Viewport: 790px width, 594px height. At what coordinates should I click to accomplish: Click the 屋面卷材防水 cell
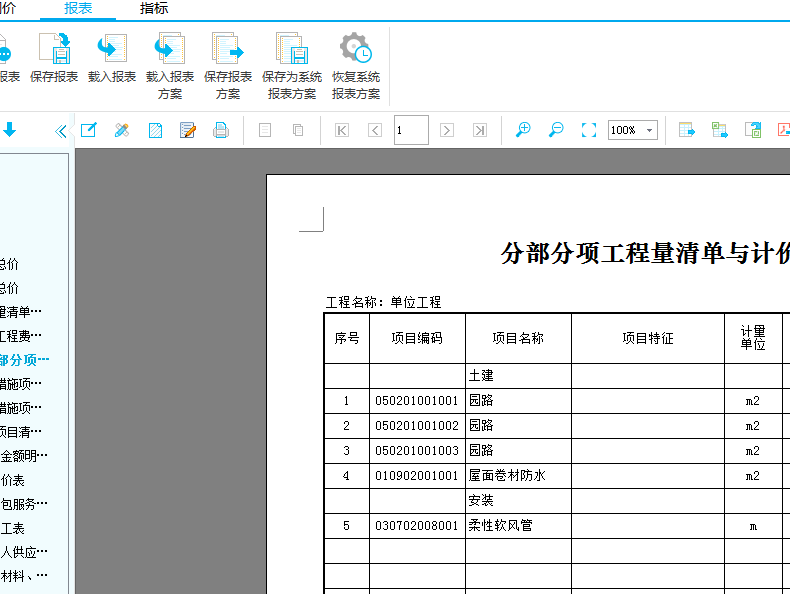tap(518, 476)
